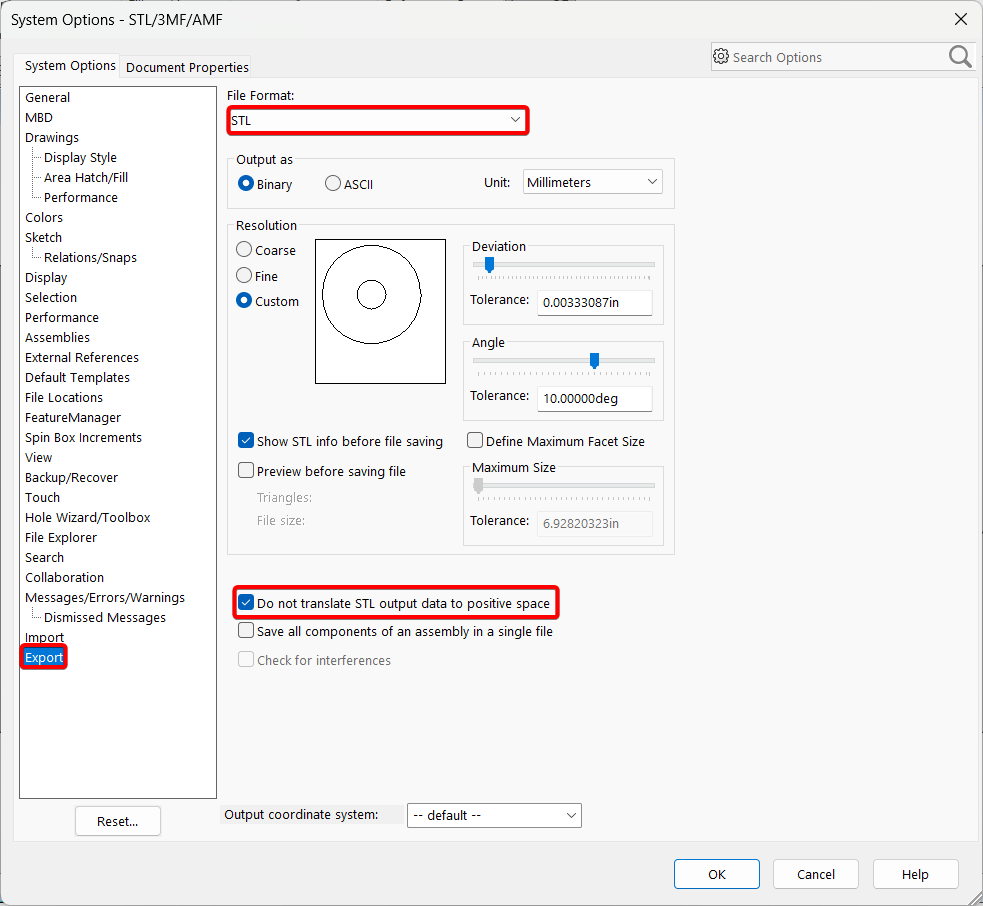Select File Explorer in the options list
Screen dimensions: 983x906
(x=61, y=538)
